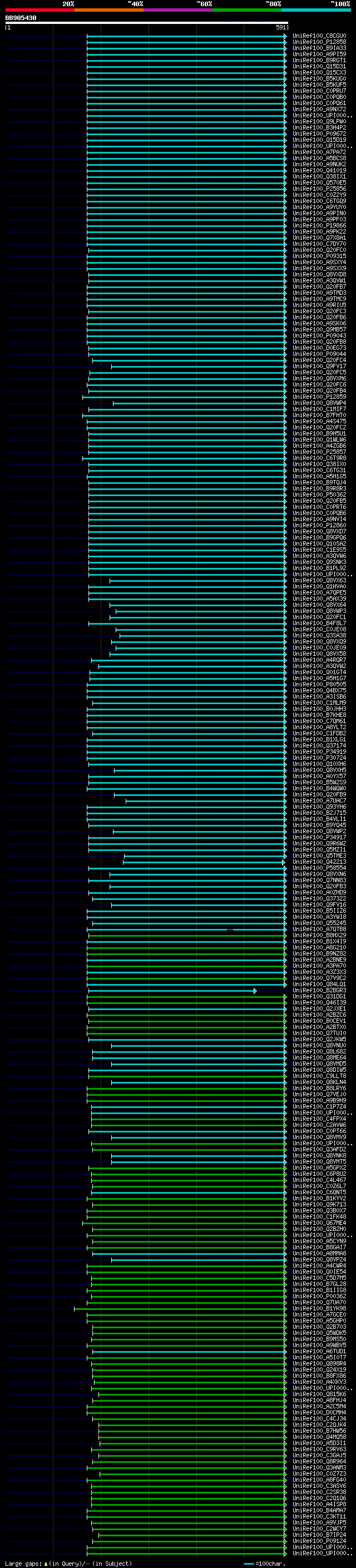Select hit UniRef100_Q898R4
This screenshot has width=356, height=1568.
319,1364
